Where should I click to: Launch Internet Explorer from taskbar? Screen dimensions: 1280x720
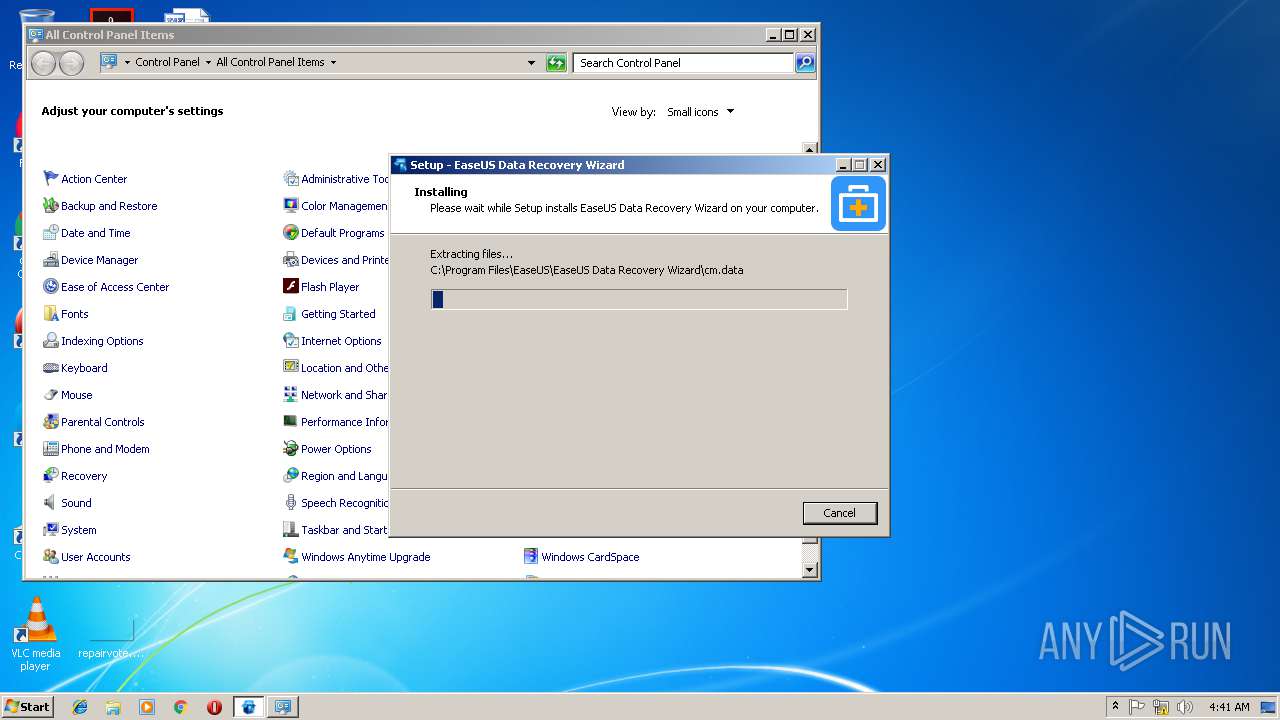(80, 707)
